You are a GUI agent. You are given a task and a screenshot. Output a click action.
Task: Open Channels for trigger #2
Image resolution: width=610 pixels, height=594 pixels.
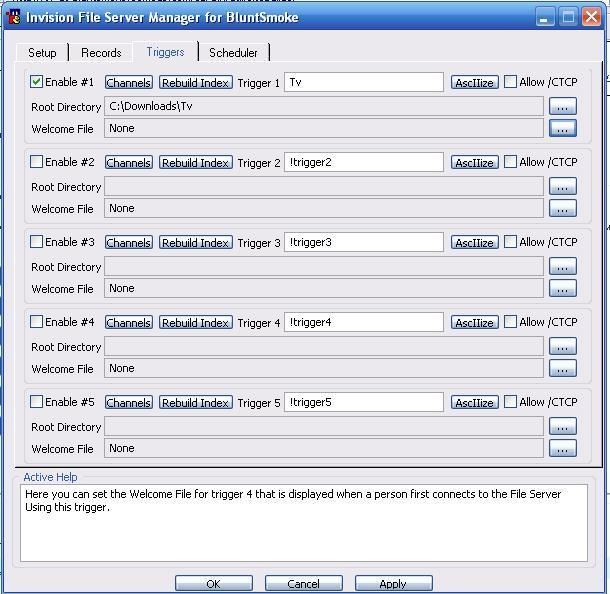click(x=129, y=163)
